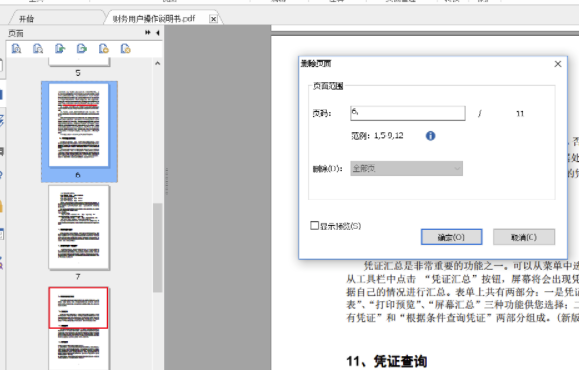Click the page number label 5 under thumbnail
This screenshot has height=370, width=579.
78,73
